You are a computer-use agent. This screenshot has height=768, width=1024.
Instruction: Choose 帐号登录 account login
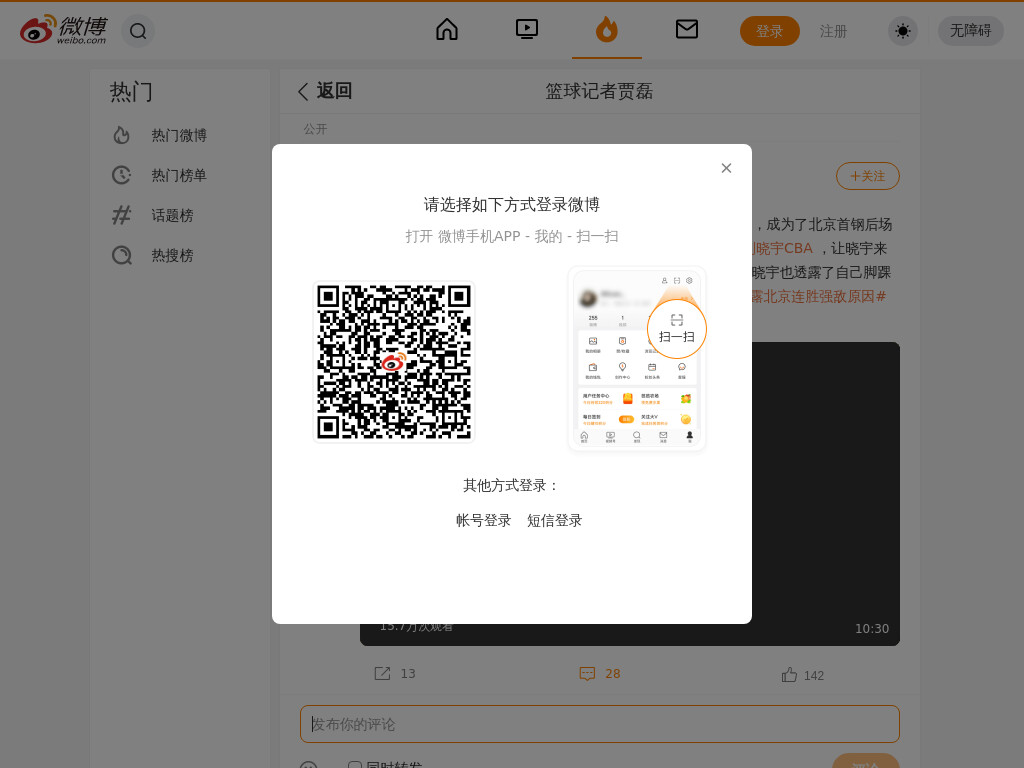point(483,520)
